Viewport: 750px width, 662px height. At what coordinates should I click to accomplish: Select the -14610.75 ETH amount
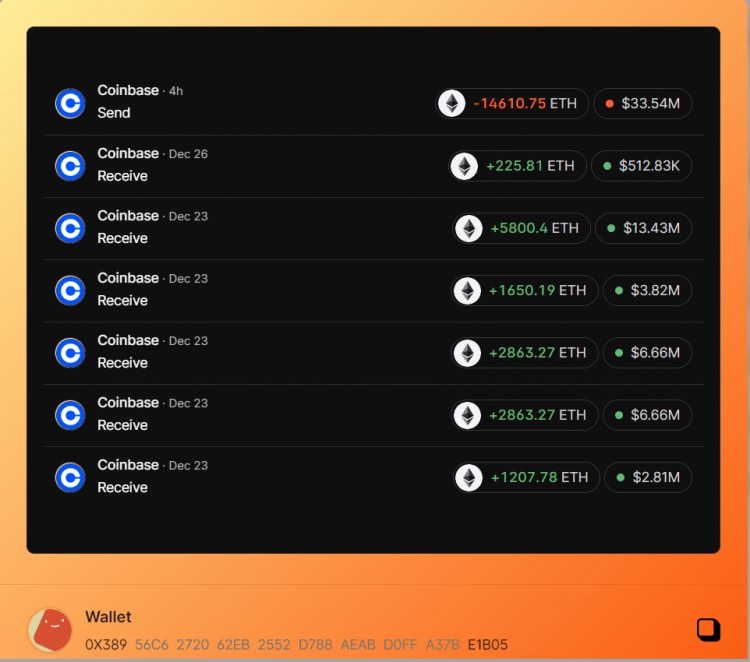point(525,103)
